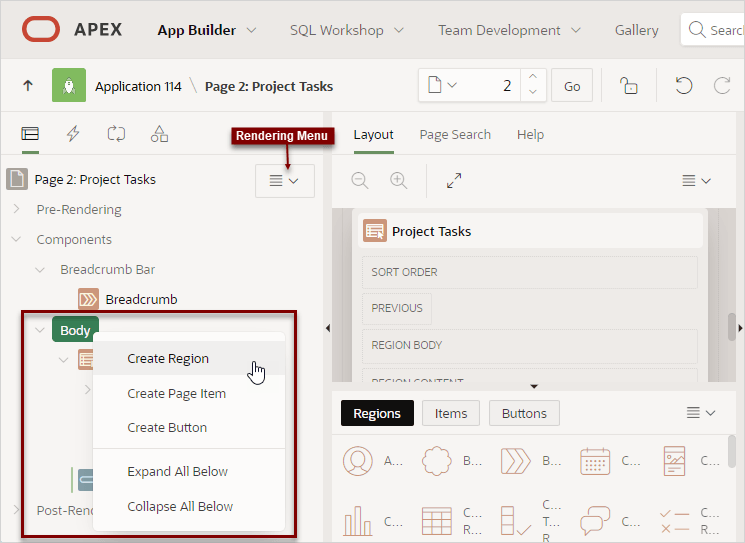Open the page selector dropdown
This screenshot has width=745, height=543.
pos(442,86)
